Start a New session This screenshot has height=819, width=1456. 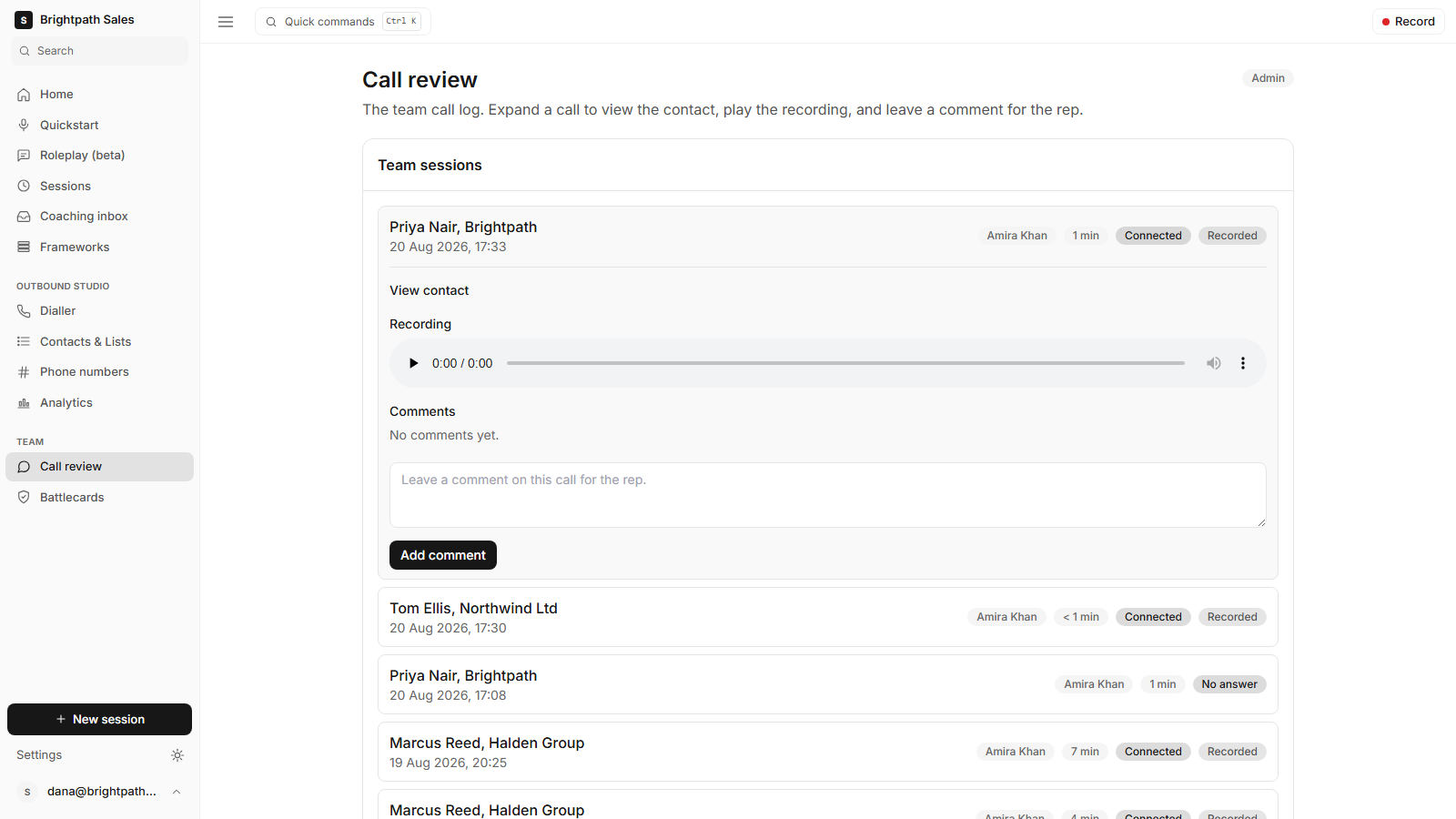[x=99, y=719]
